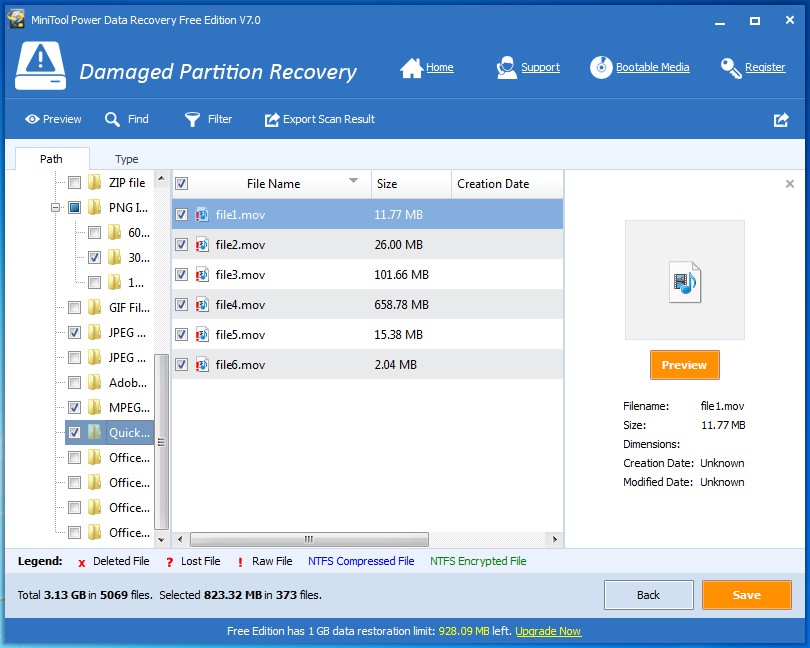The width and height of the screenshot is (810, 648).
Task: Open the Bootable Media link
Action: click(652, 67)
